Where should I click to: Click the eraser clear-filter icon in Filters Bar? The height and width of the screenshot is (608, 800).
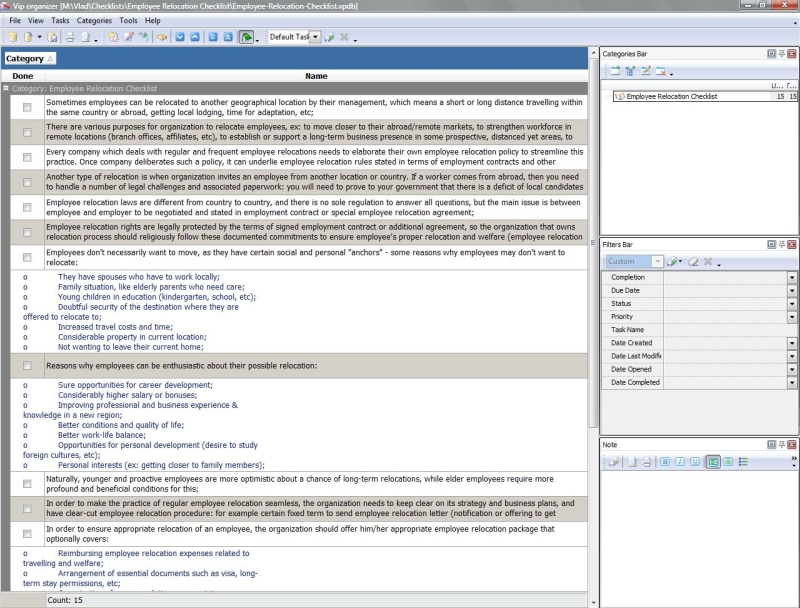click(692, 261)
